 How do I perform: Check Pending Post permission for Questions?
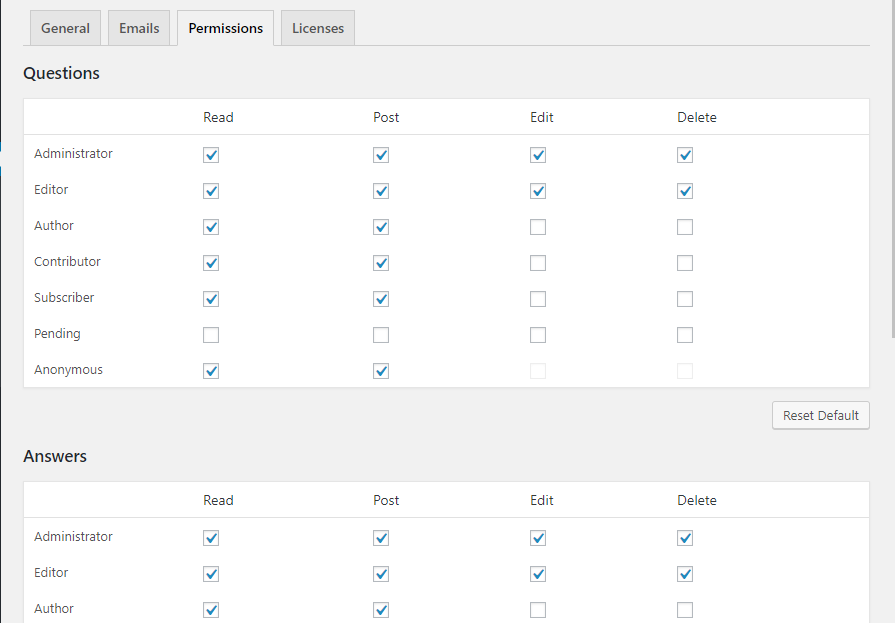(381, 335)
